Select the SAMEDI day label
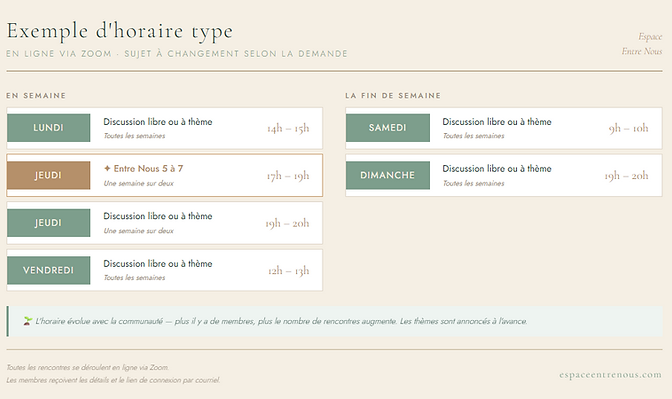 pos(388,128)
